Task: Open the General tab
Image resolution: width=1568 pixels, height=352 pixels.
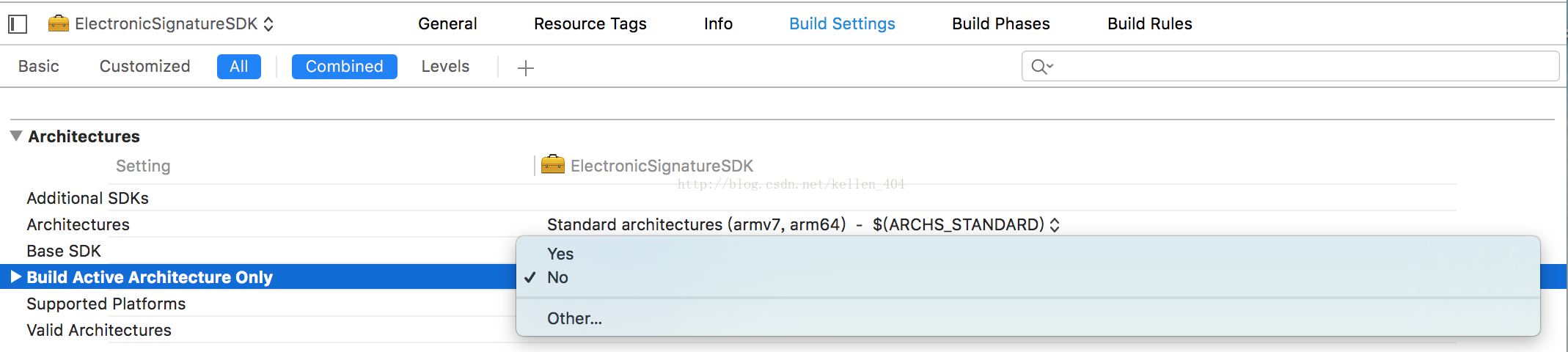Action: (447, 23)
